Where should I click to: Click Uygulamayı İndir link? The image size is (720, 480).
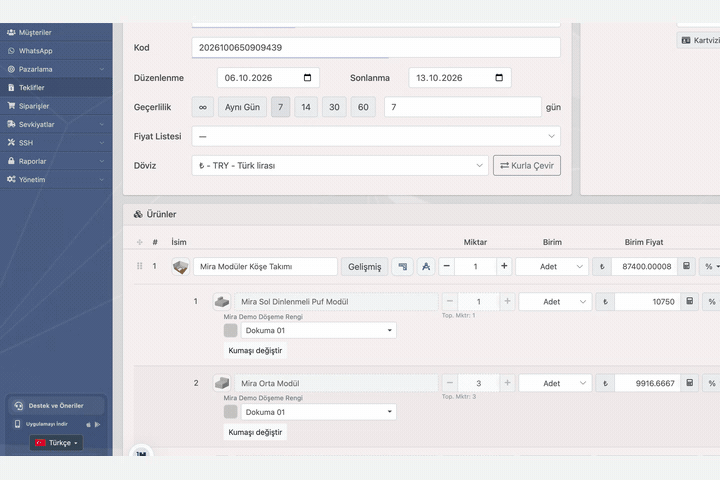click(46, 424)
